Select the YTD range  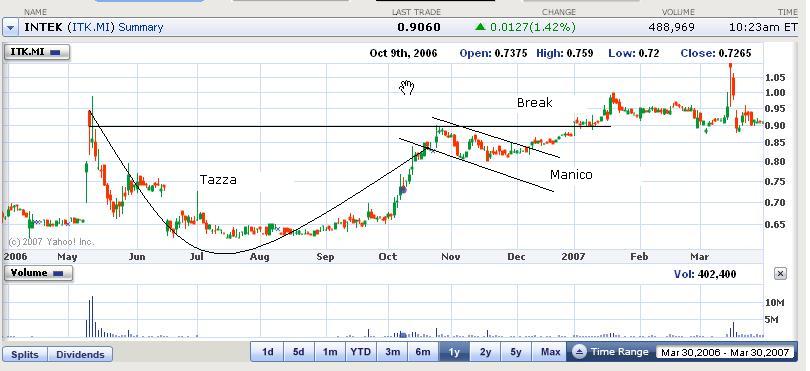tap(360, 352)
